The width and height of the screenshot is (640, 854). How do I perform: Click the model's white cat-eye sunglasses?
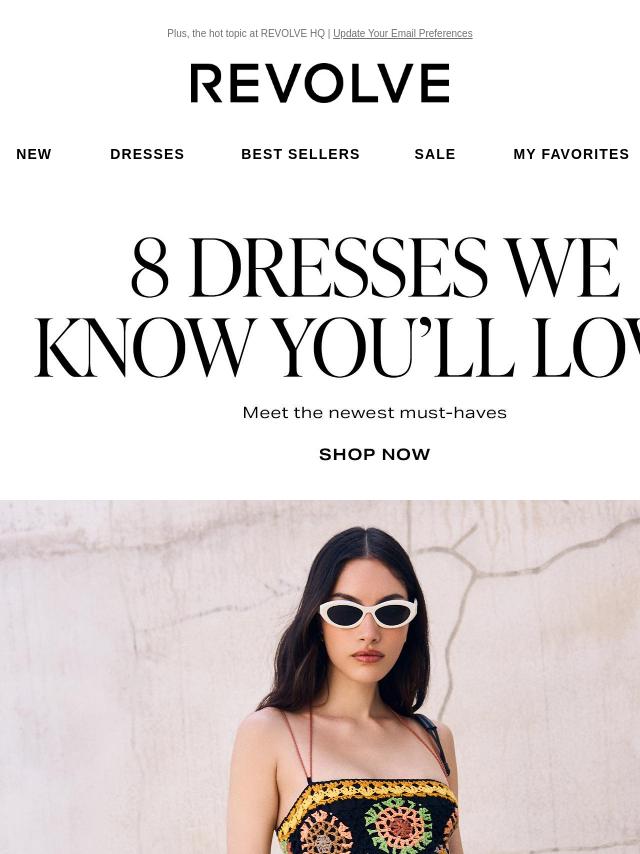point(369,612)
